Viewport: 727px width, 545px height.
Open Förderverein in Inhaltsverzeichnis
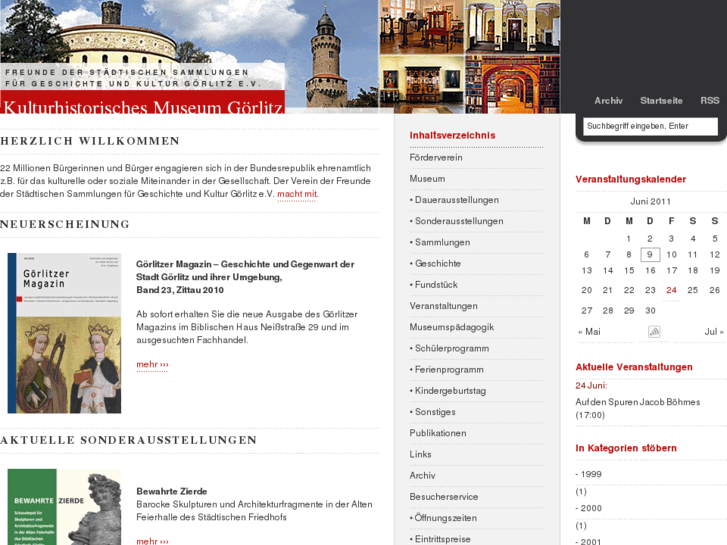(436, 158)
